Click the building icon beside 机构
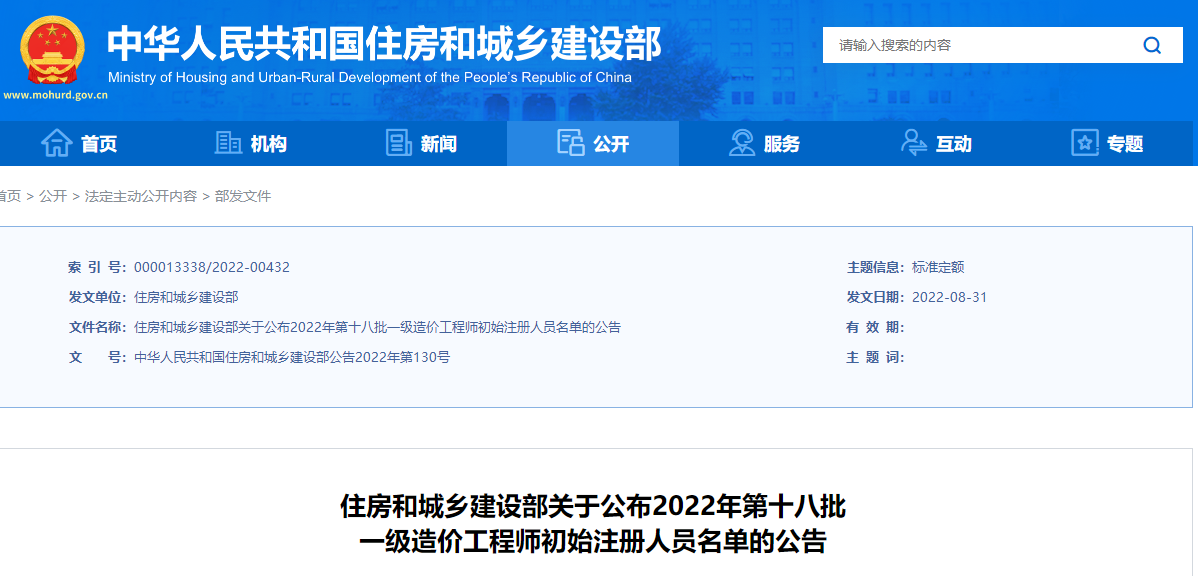Viewport: 1198px width, 576px height. (228, 144)
